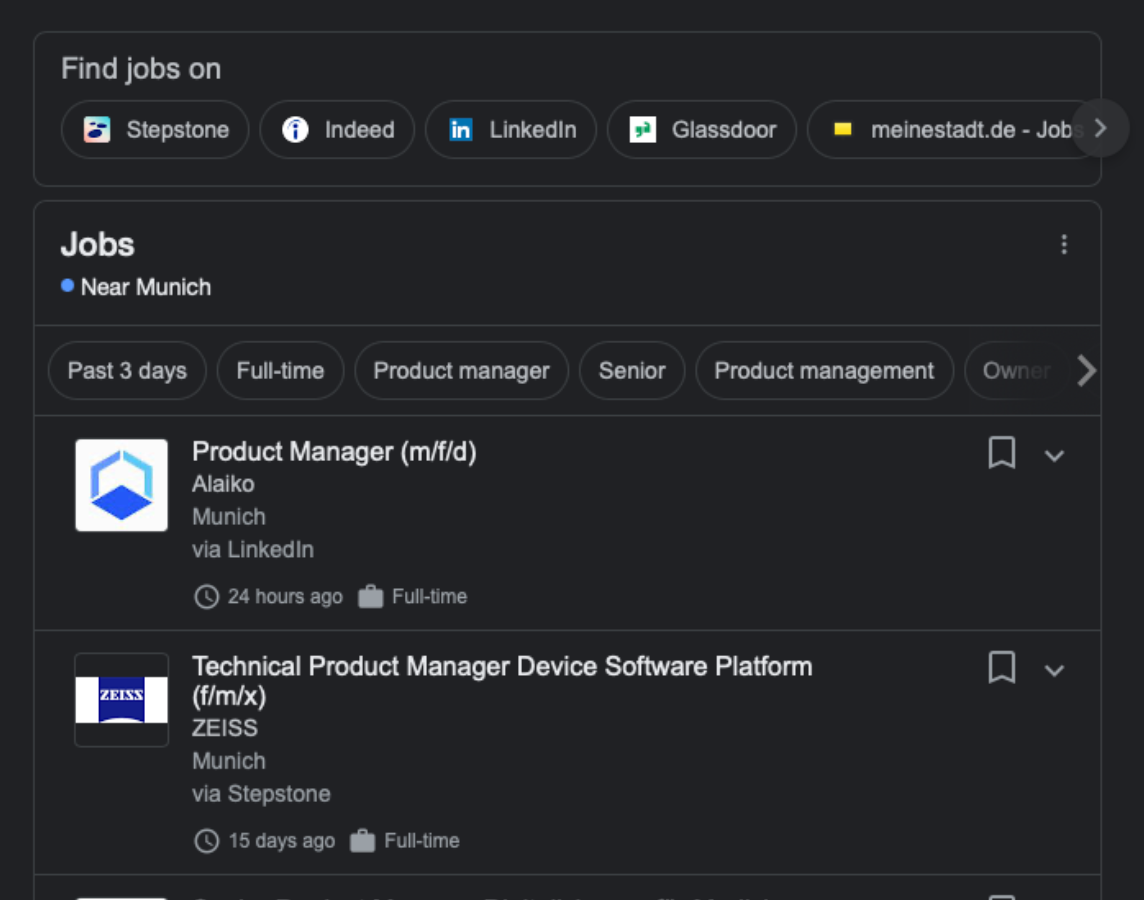The image size is (1144, 900).
Task: Click the Find jobs on heading
Action: [x=141, y=69]
